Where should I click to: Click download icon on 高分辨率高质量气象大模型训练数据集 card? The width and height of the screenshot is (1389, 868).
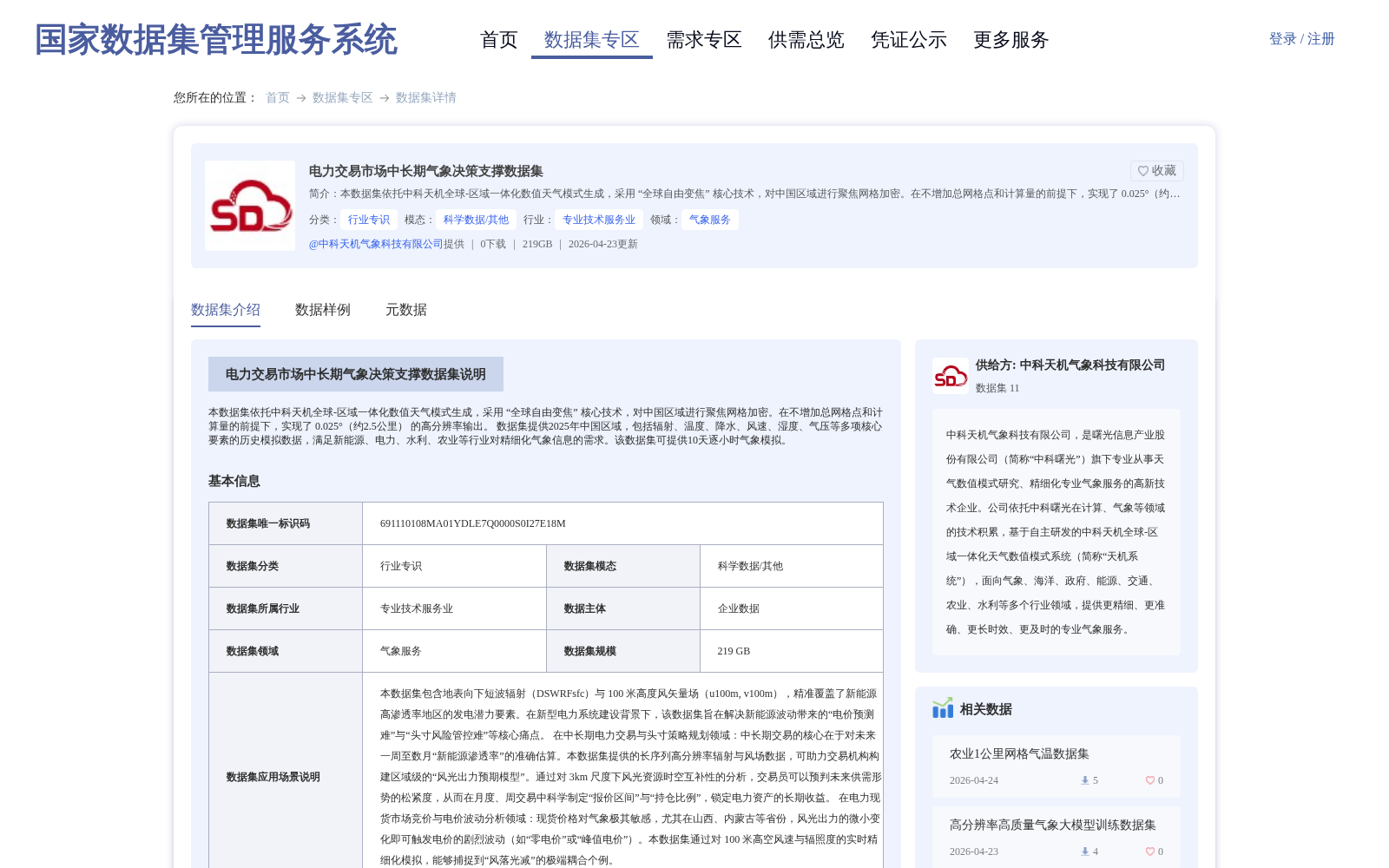click(x=1084, y=852)
